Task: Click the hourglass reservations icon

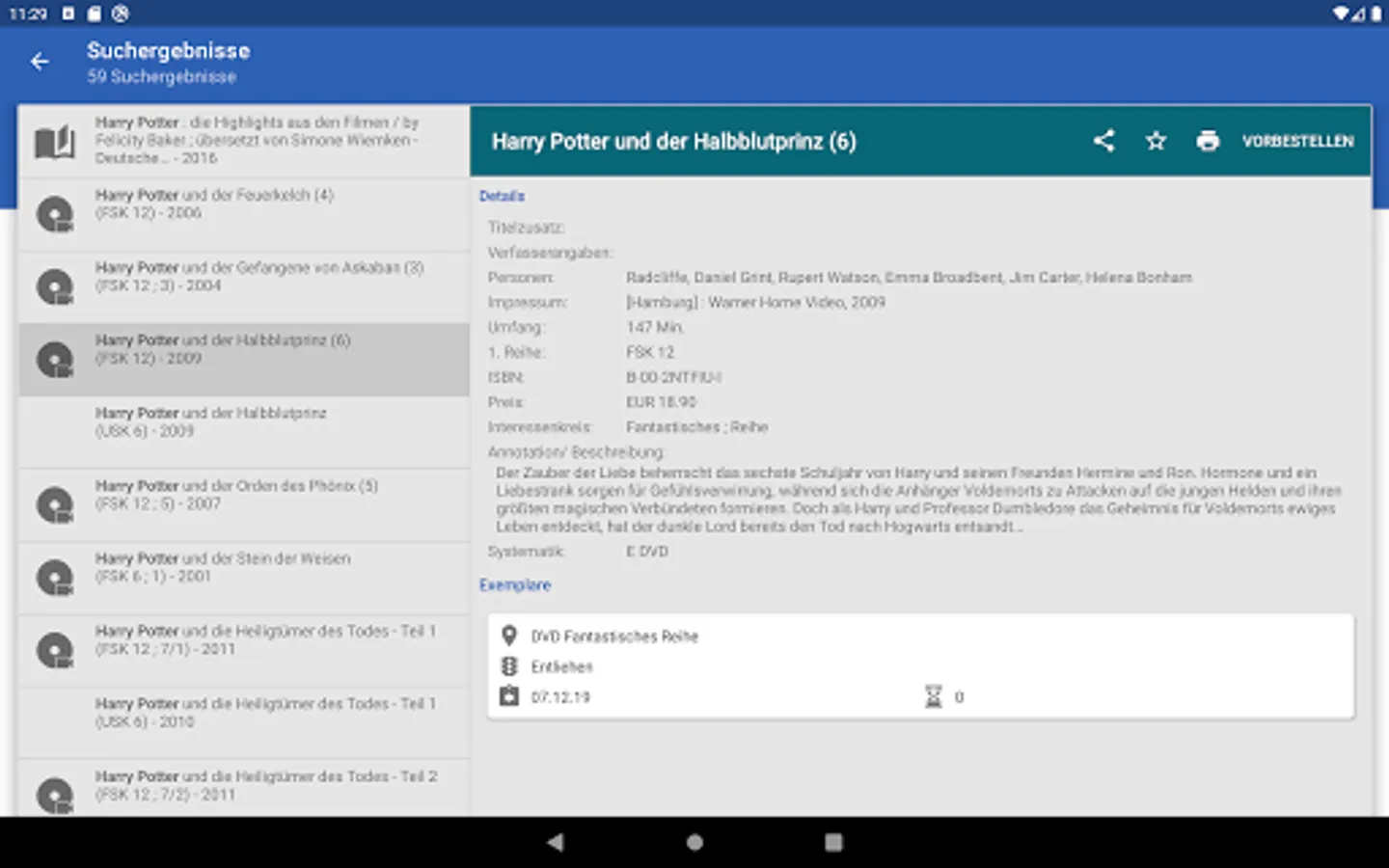Action: click(x=933, y=696)
